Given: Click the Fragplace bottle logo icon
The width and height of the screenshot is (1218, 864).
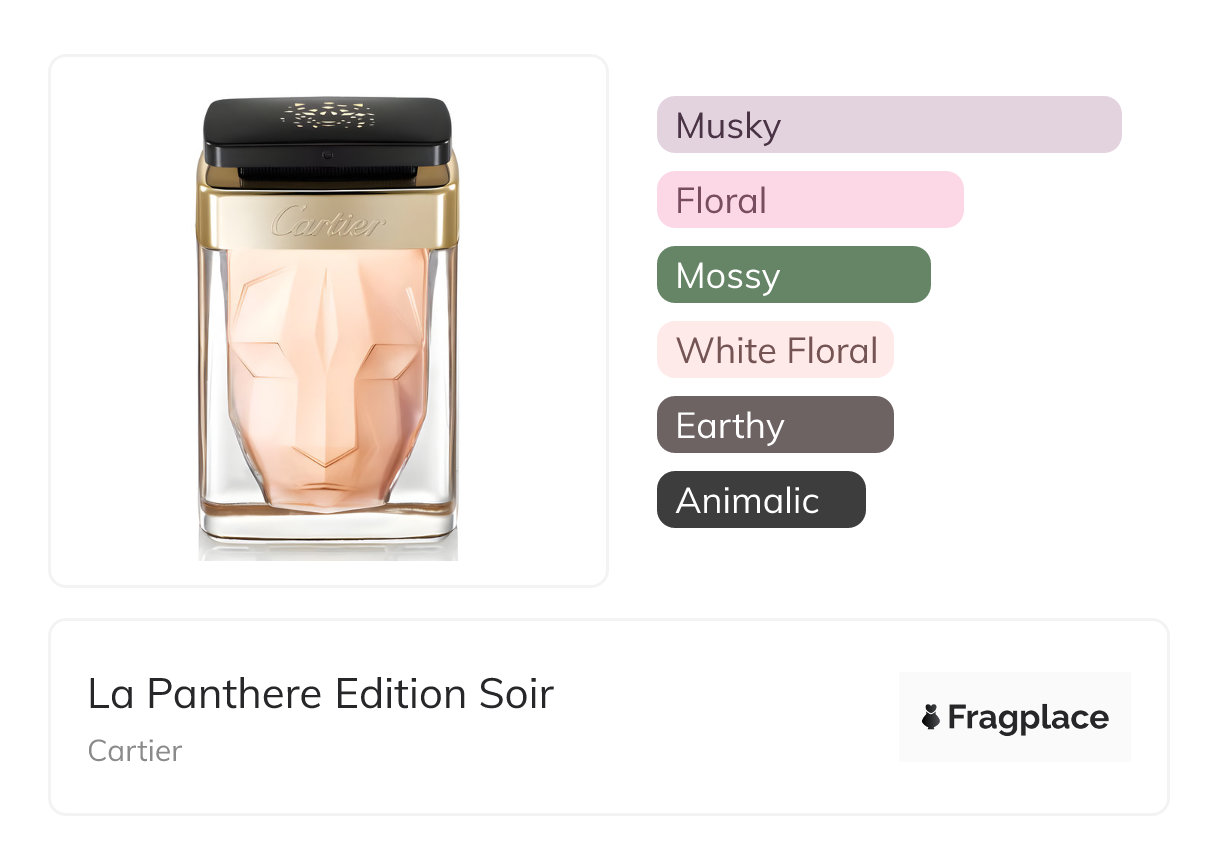Looking at the screenshot, I should point(931,717).
